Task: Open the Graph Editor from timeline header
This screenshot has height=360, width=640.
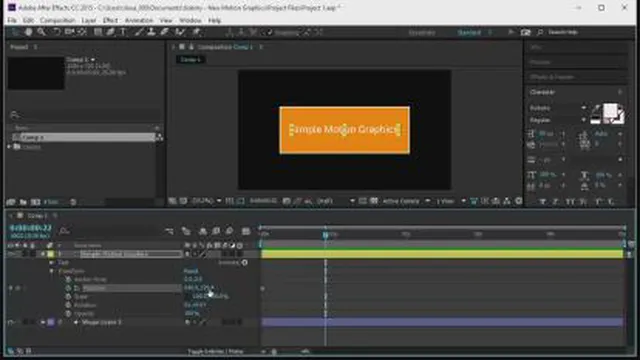Action: coord(246,231)
